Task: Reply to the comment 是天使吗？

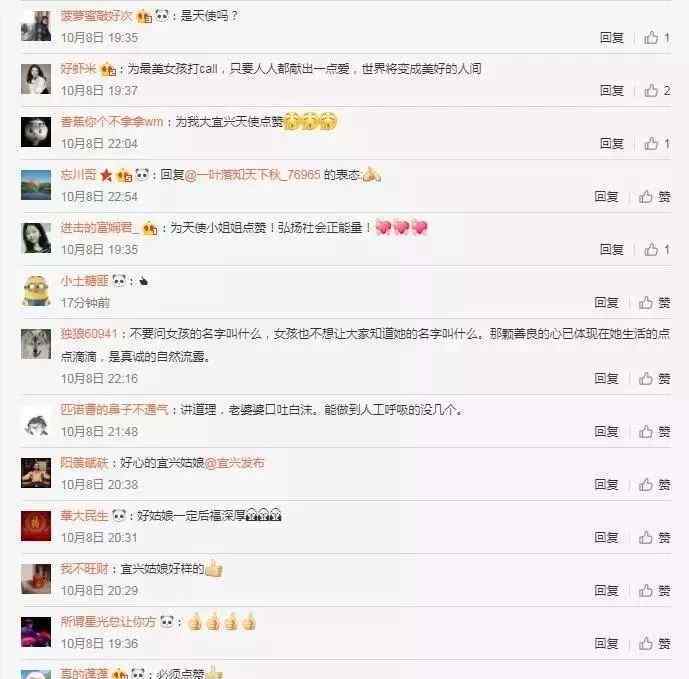Action: point(612,38)
